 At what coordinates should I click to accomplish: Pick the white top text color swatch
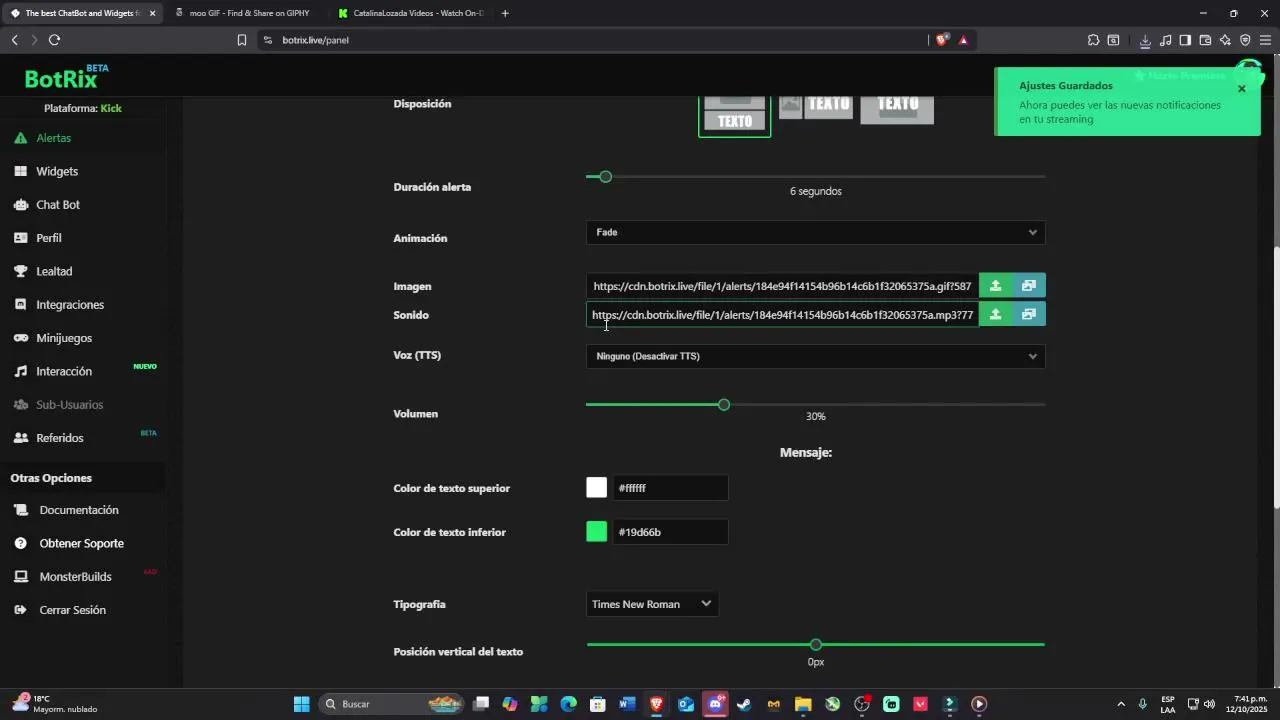pos(597,488)
